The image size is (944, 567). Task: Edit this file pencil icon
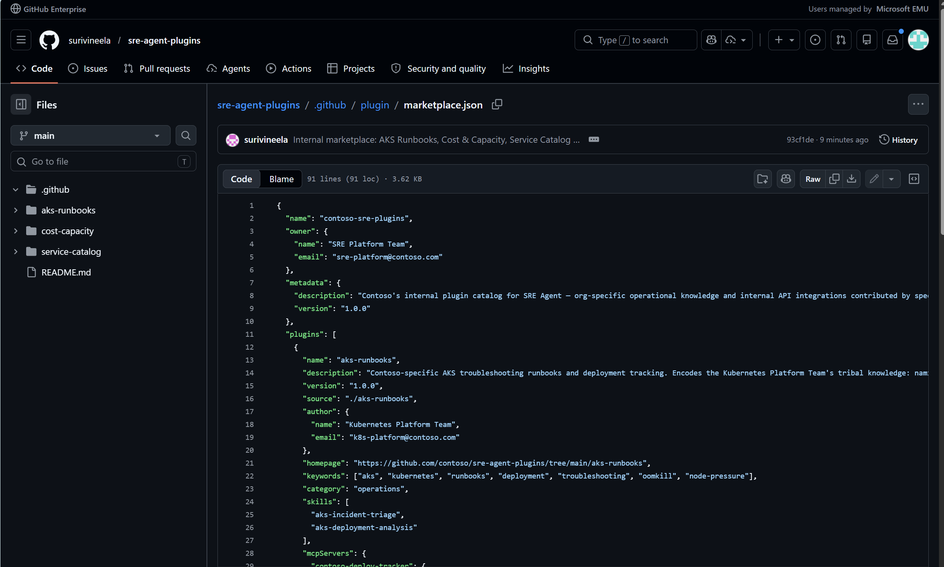(x=874, y=179)
